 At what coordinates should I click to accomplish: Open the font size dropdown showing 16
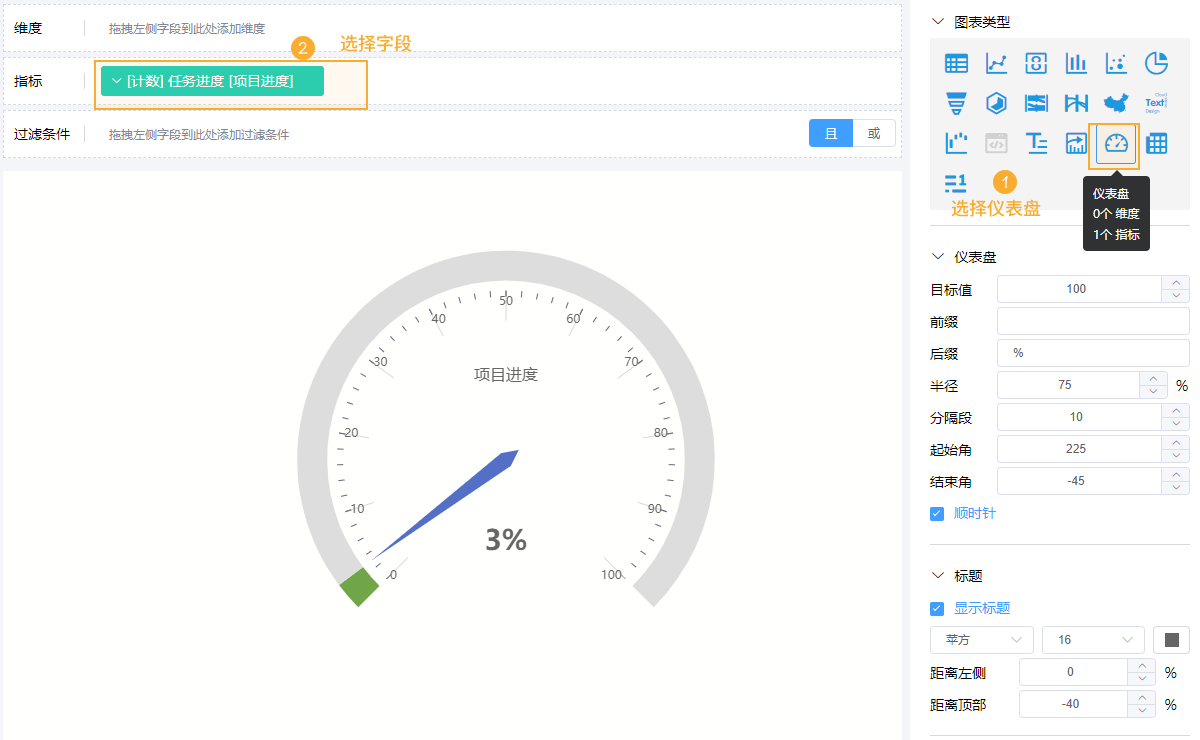[x=1093, y=639]
